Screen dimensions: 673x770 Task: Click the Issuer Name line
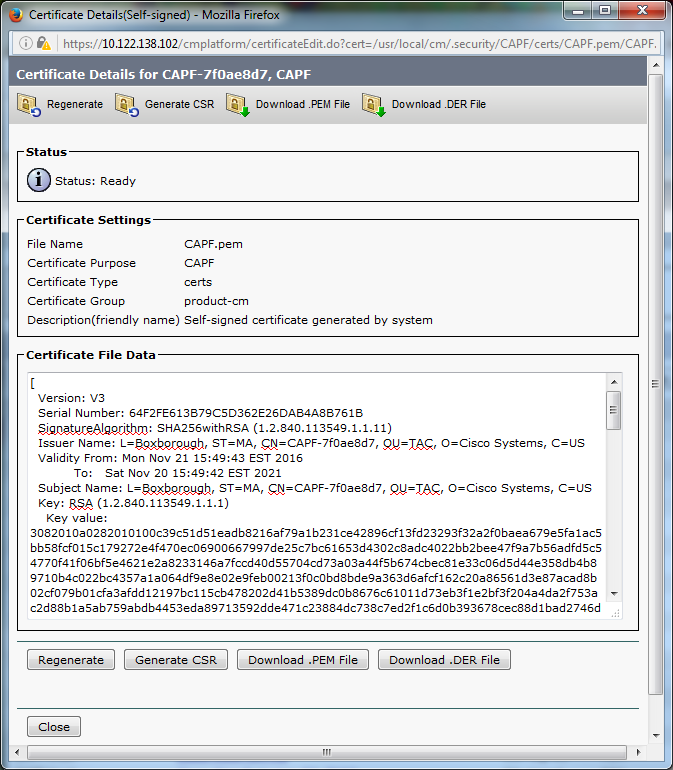click(311, 443)
